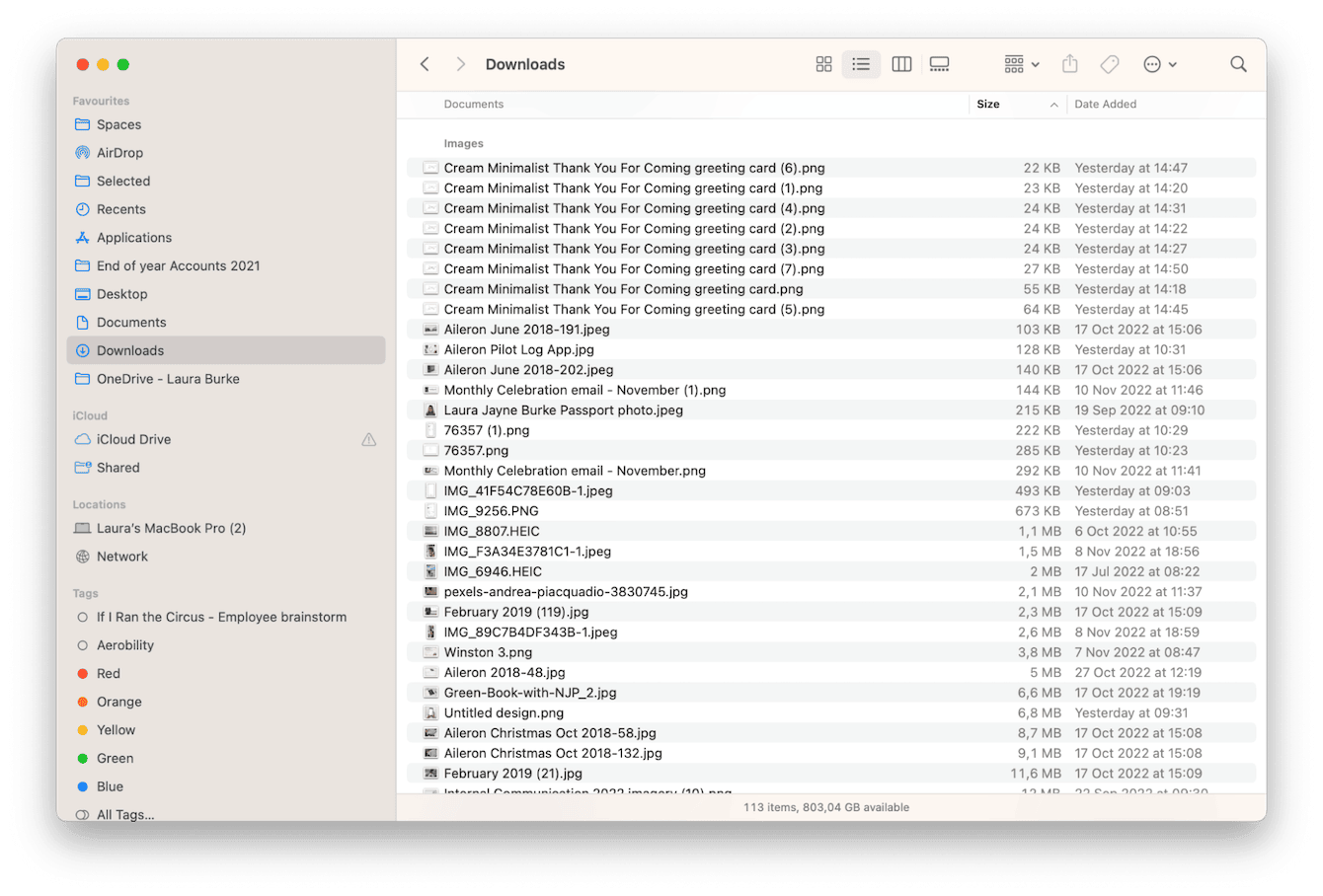Switch to column view
This screenshot has height=896, width=1323.
(x=900, y=63)
